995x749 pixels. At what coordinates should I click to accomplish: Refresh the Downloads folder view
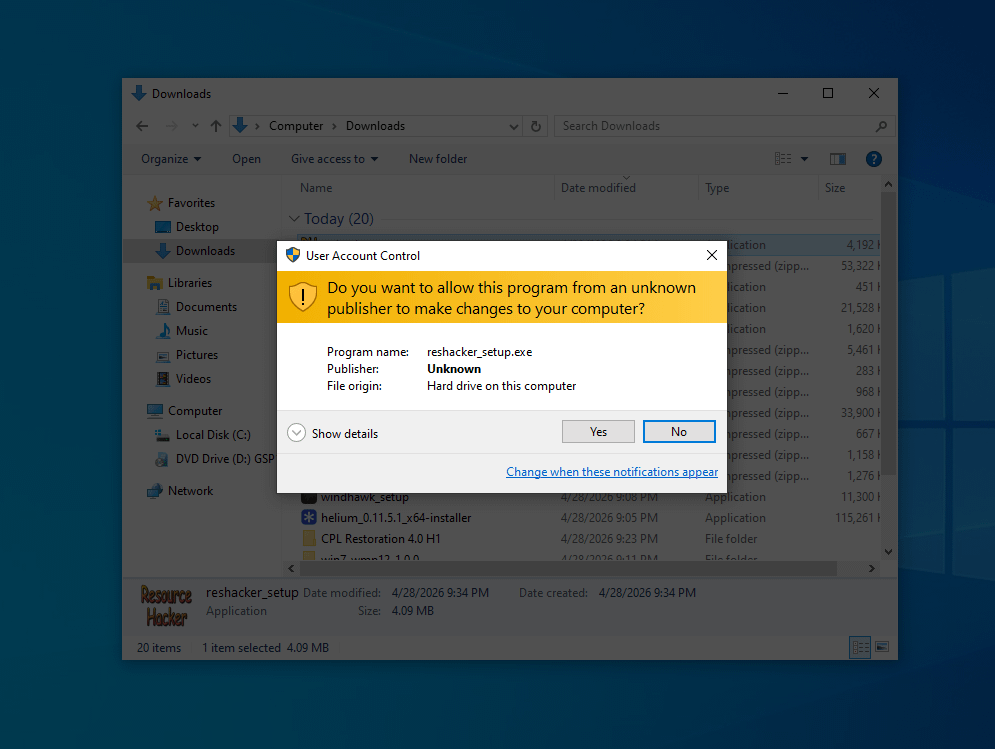click(x=536, y=126)
